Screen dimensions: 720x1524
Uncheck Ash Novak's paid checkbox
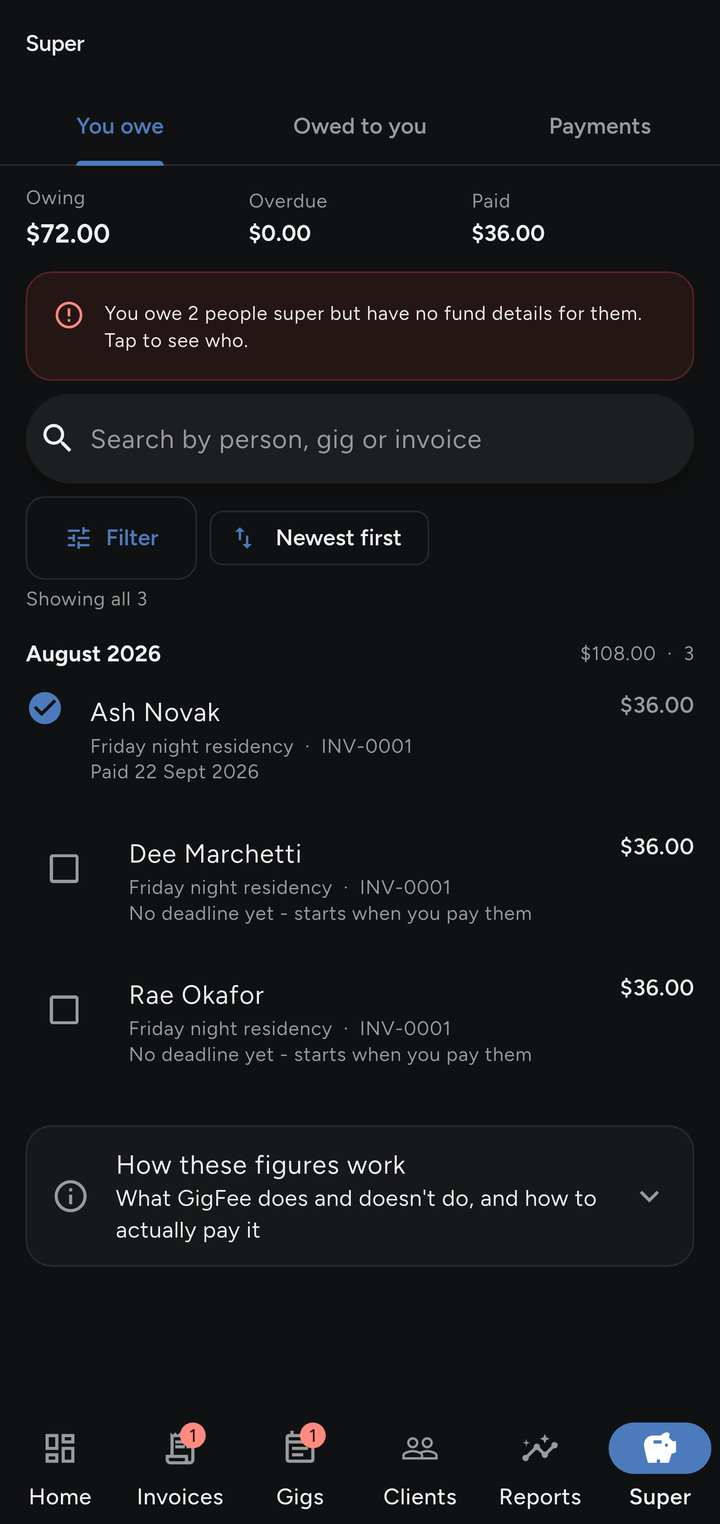pos(45,708)
